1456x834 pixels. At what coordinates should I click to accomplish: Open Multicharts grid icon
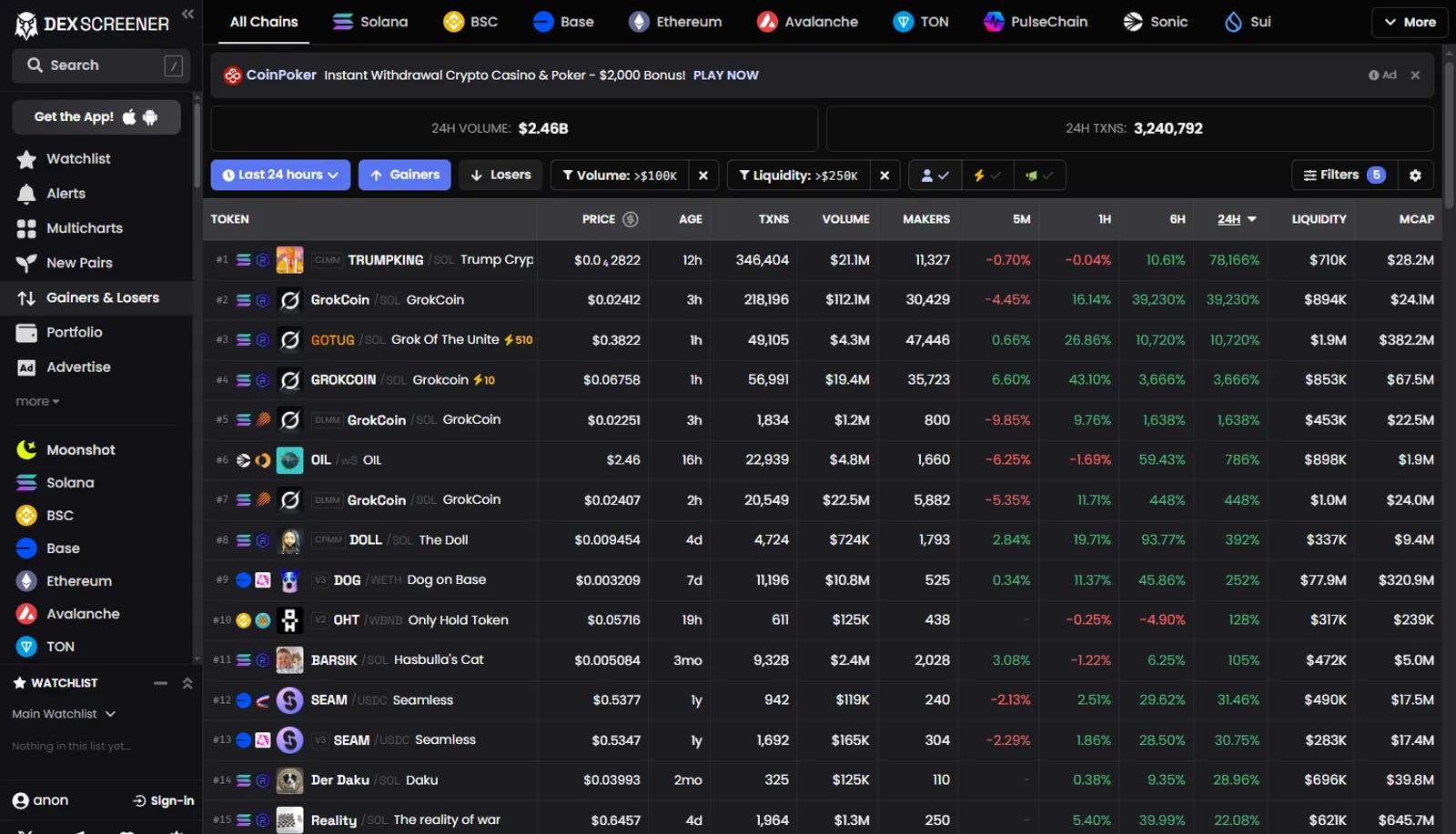point(26,228)
